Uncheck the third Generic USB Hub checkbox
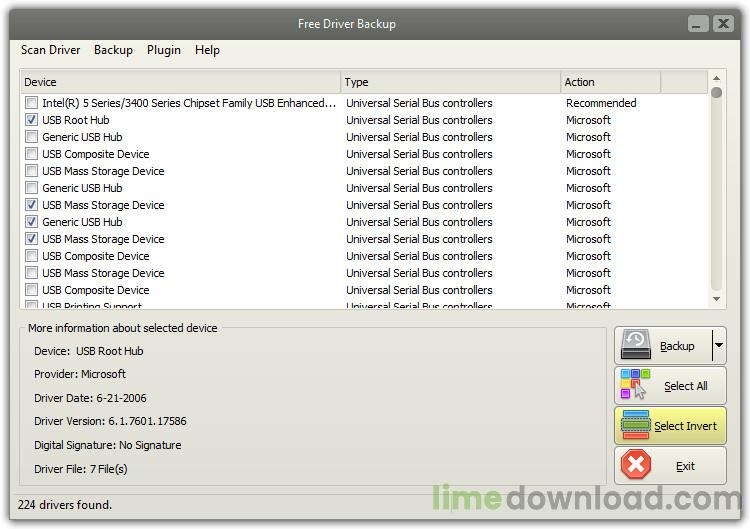 click(x=32, y=221)
